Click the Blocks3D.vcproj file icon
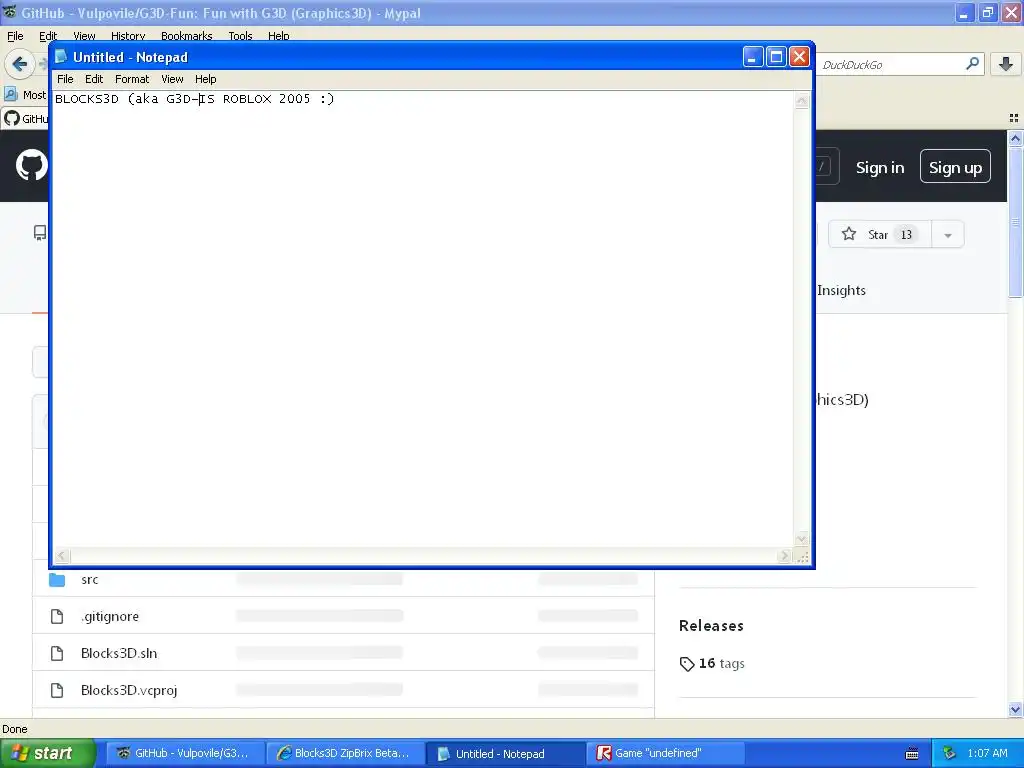Image resolution: width=1024 pixels, height=768 pixels. [57, 690]
